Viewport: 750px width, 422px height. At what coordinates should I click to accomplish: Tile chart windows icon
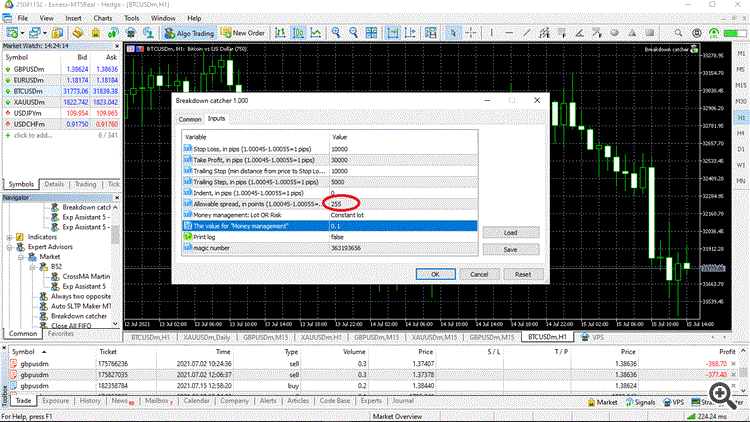pyautogui.click(x=371, y=33)
